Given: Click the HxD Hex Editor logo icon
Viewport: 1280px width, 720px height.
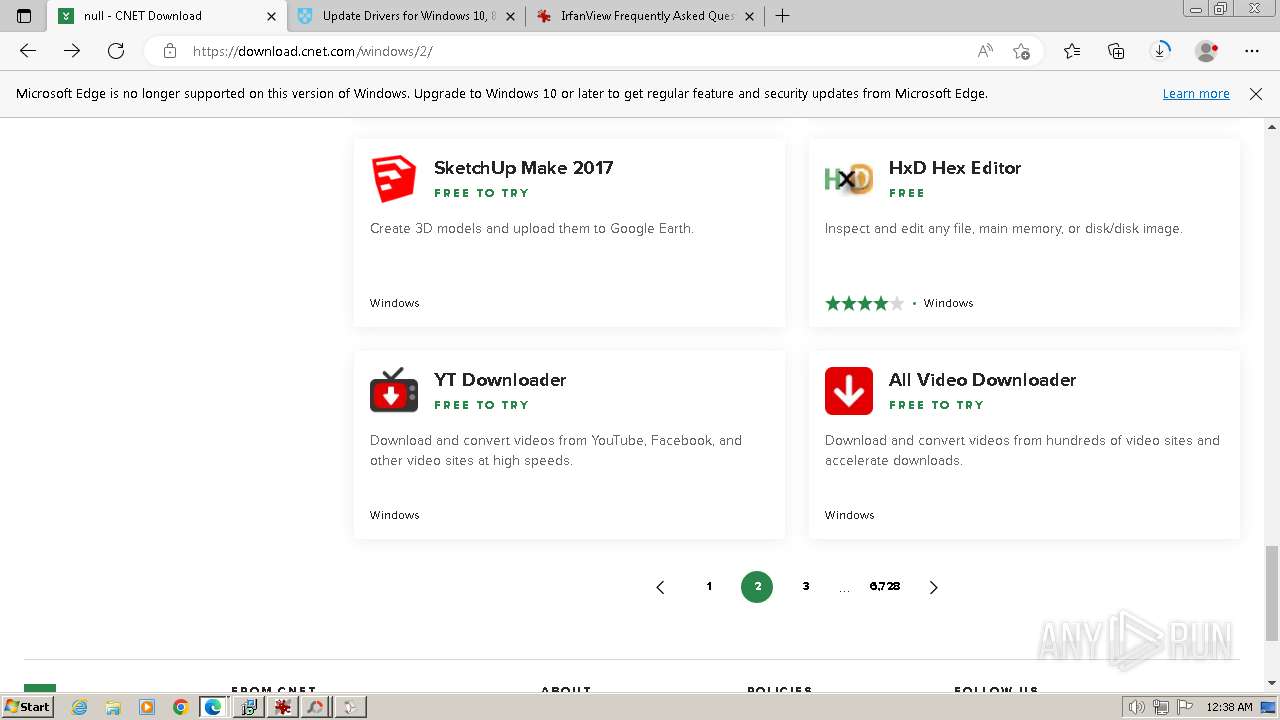Looking at the screenshot, I should (x=849, y=179).
